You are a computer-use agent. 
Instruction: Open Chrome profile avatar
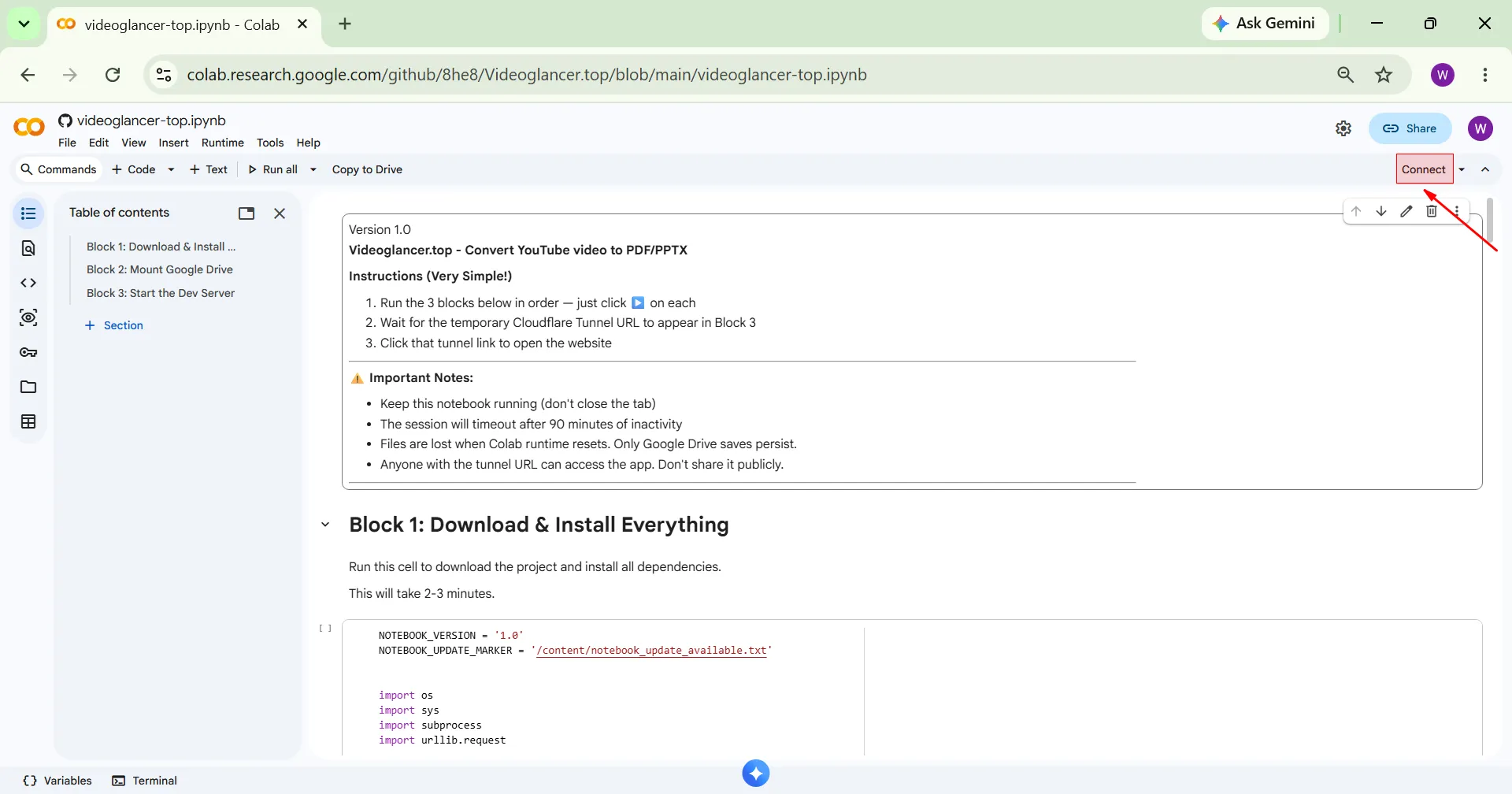pos(1443,75)
